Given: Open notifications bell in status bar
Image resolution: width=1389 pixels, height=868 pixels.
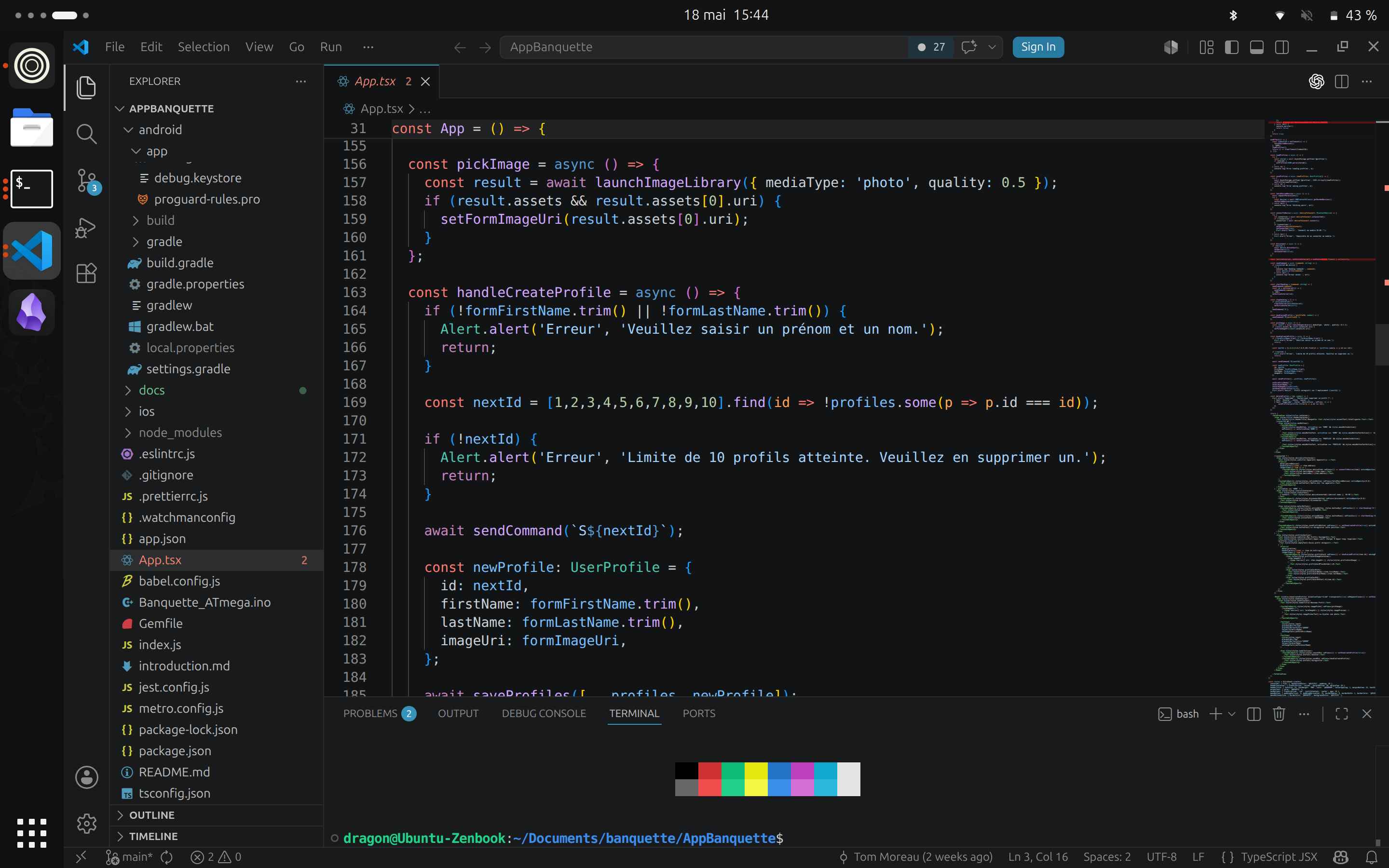Looking at the screenshot, I should [x=1371, y=857].
